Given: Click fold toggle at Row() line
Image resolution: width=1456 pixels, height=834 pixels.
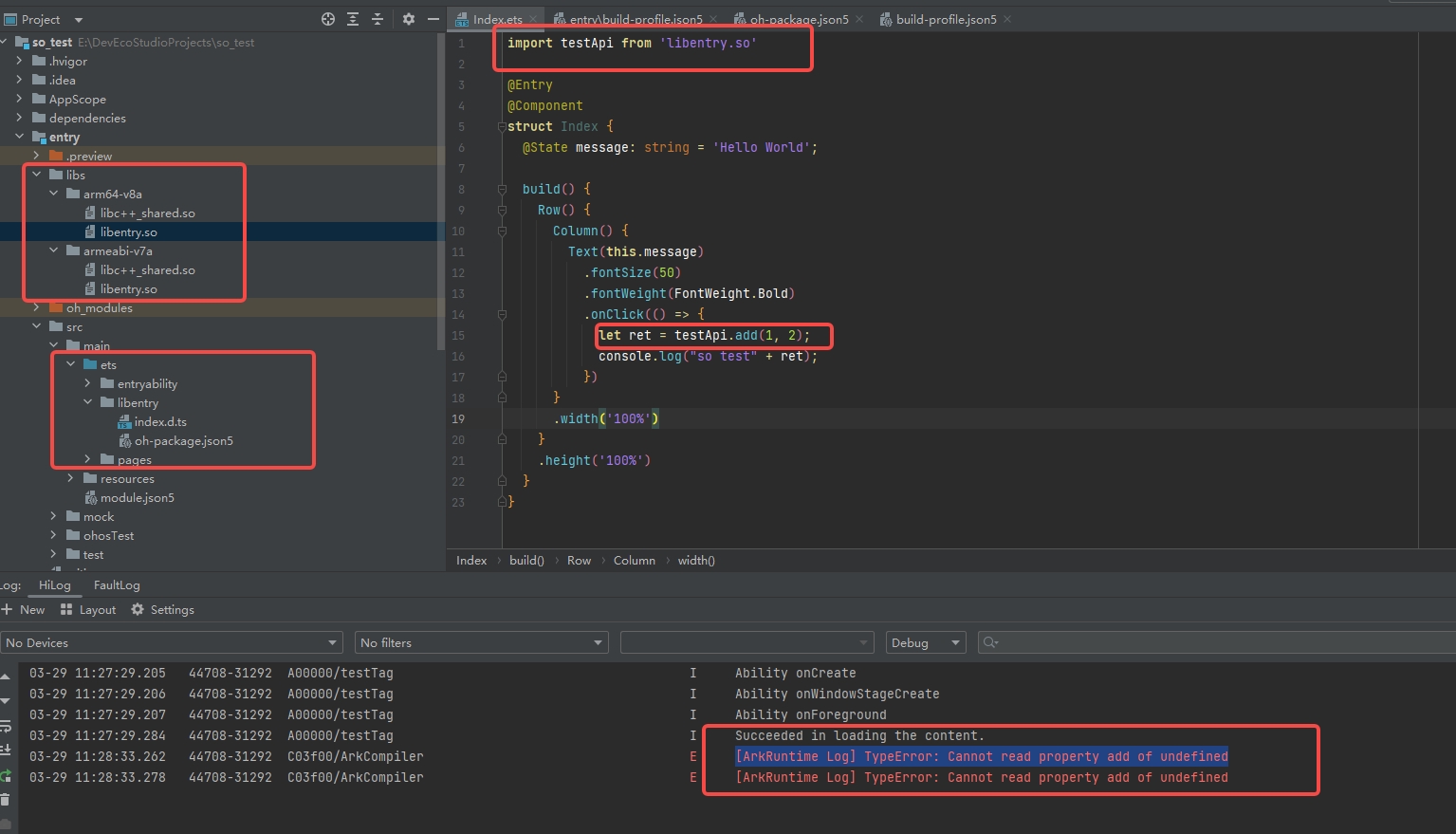Looking at the screenshot, I should 502,210.
